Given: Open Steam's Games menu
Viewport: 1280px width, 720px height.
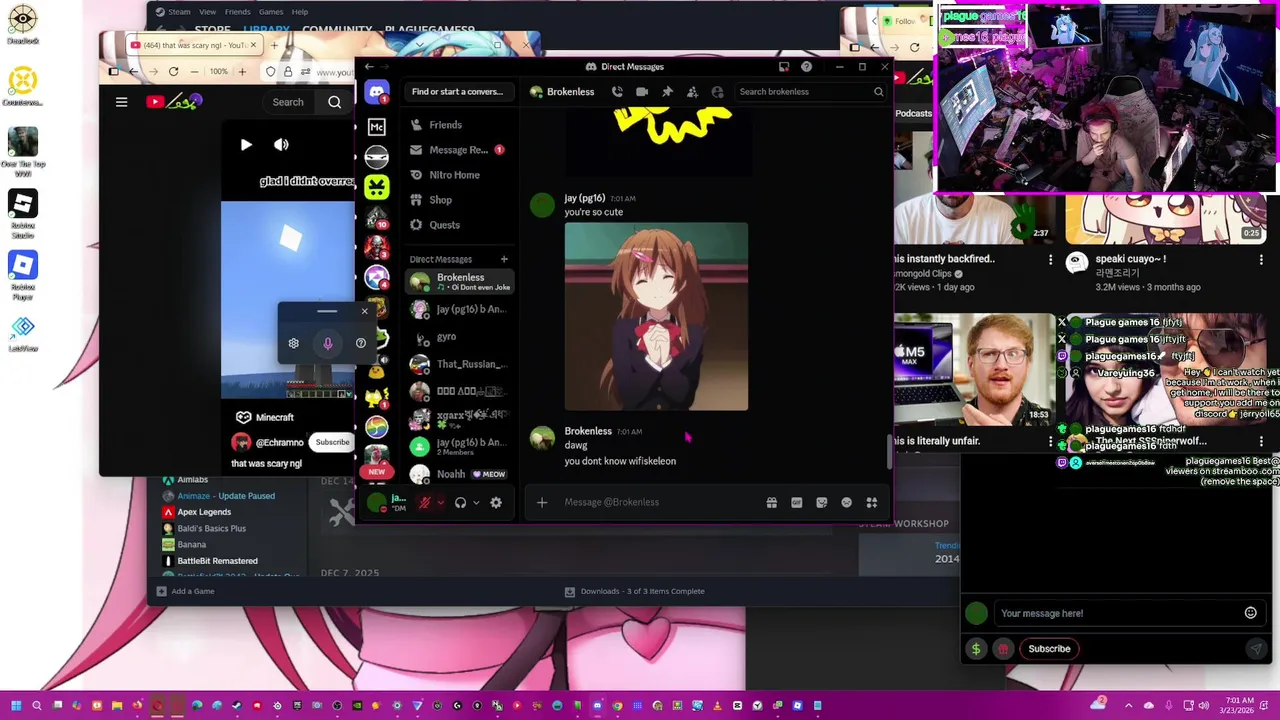Looking at the screenshot, I should 271,12.
